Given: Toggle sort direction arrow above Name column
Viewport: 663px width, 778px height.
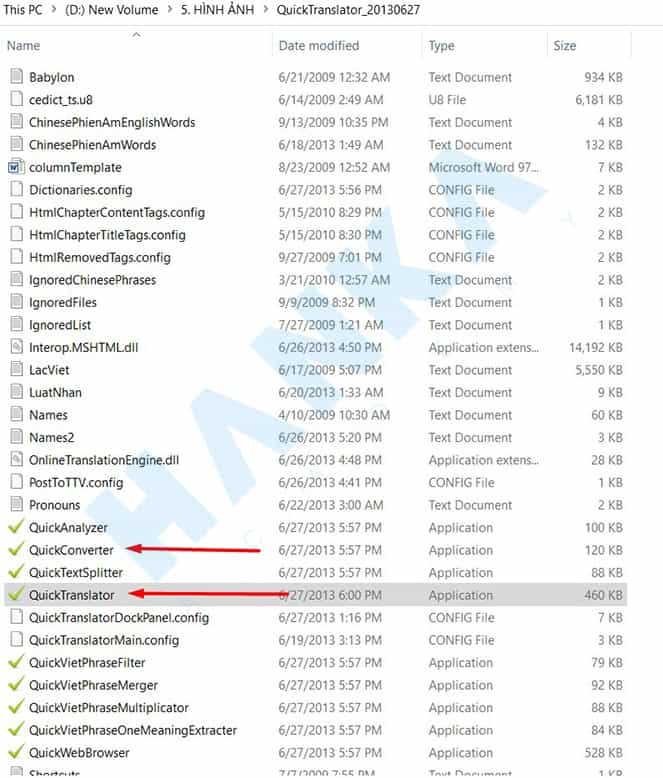Looking at the screenshot, I should click(x=136, y=34).
